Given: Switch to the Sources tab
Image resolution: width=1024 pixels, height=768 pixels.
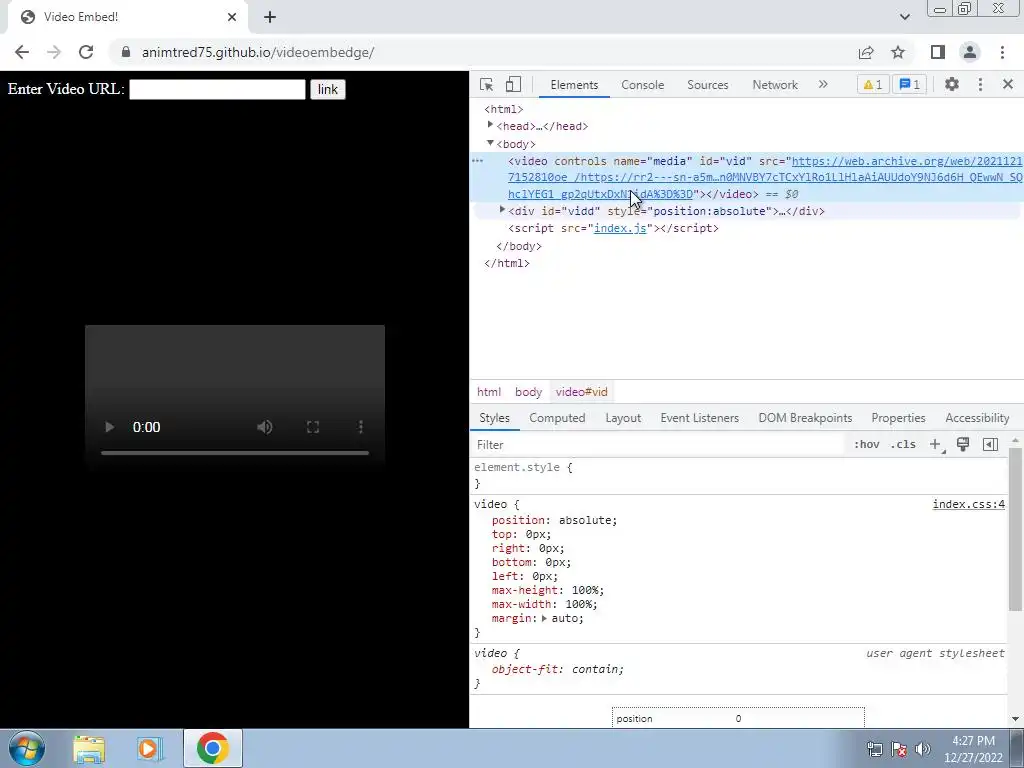Looking at the screenshot, I should tap(707, 85).
